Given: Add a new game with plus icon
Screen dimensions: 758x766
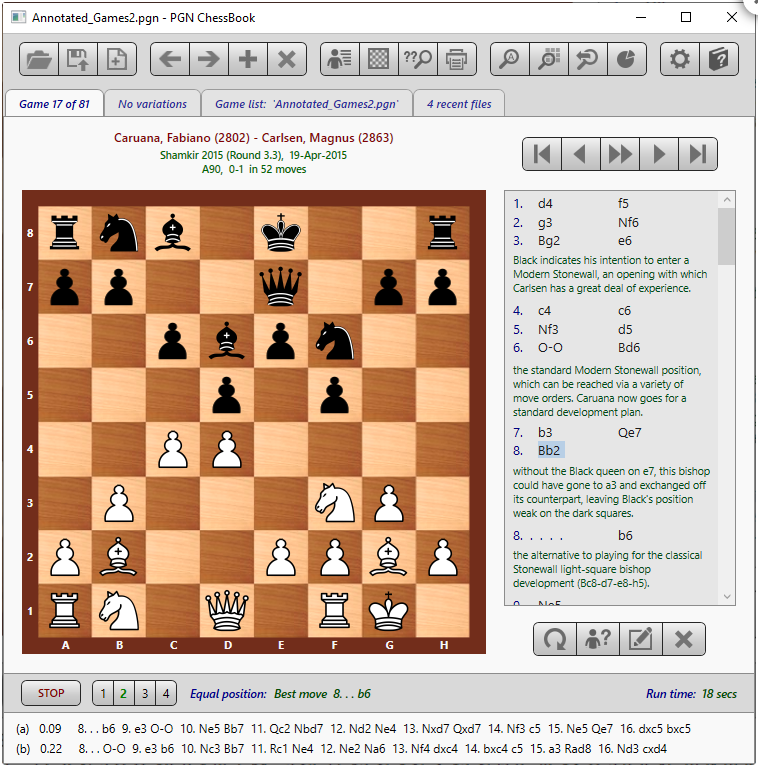Looking at the screenshot, I should [x=248, y=59].
